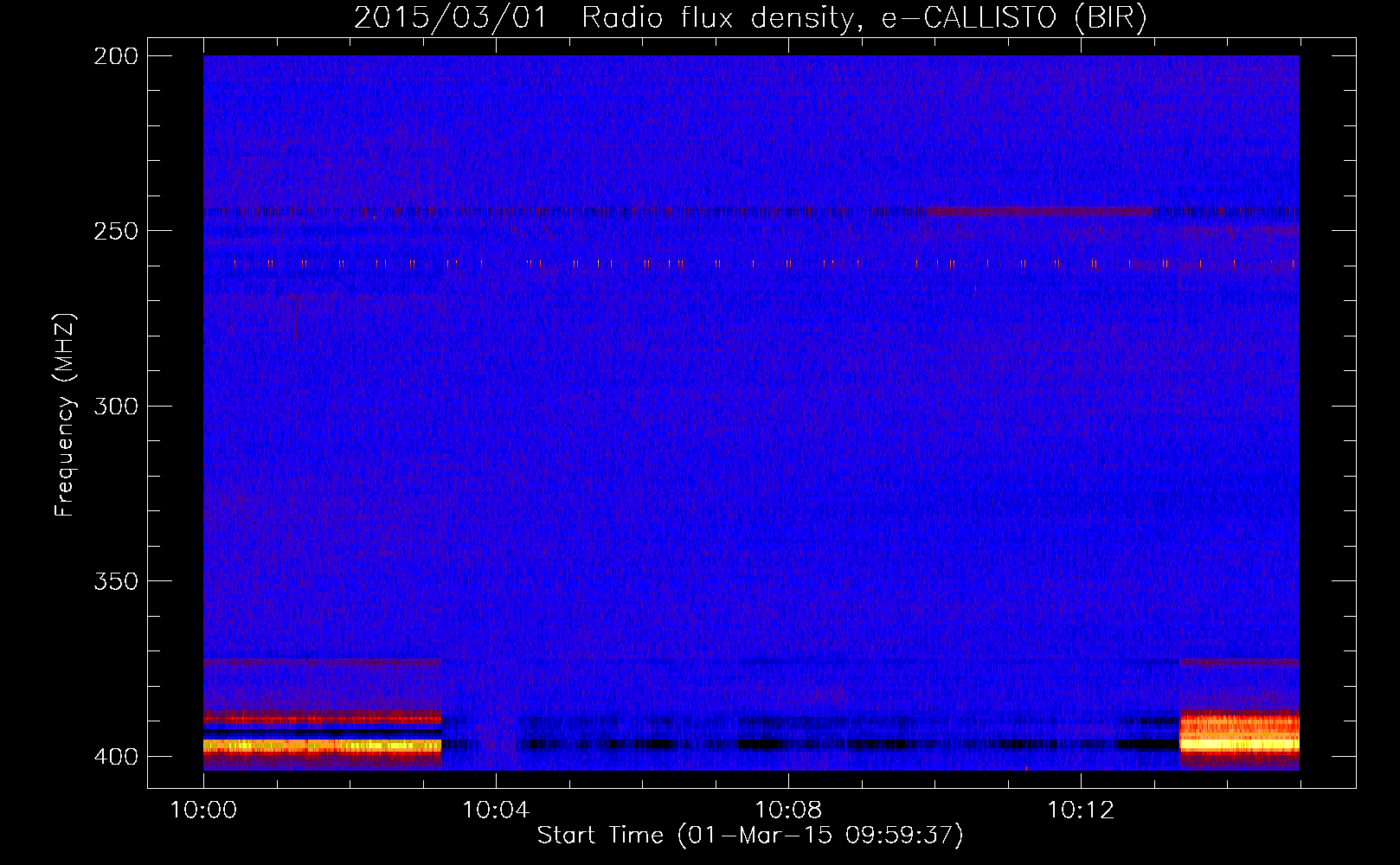Screen dimensions: 1400x865
Task: Click the 10:12 time tick label
Action: pyautogui.click(x=1081, y=810)
